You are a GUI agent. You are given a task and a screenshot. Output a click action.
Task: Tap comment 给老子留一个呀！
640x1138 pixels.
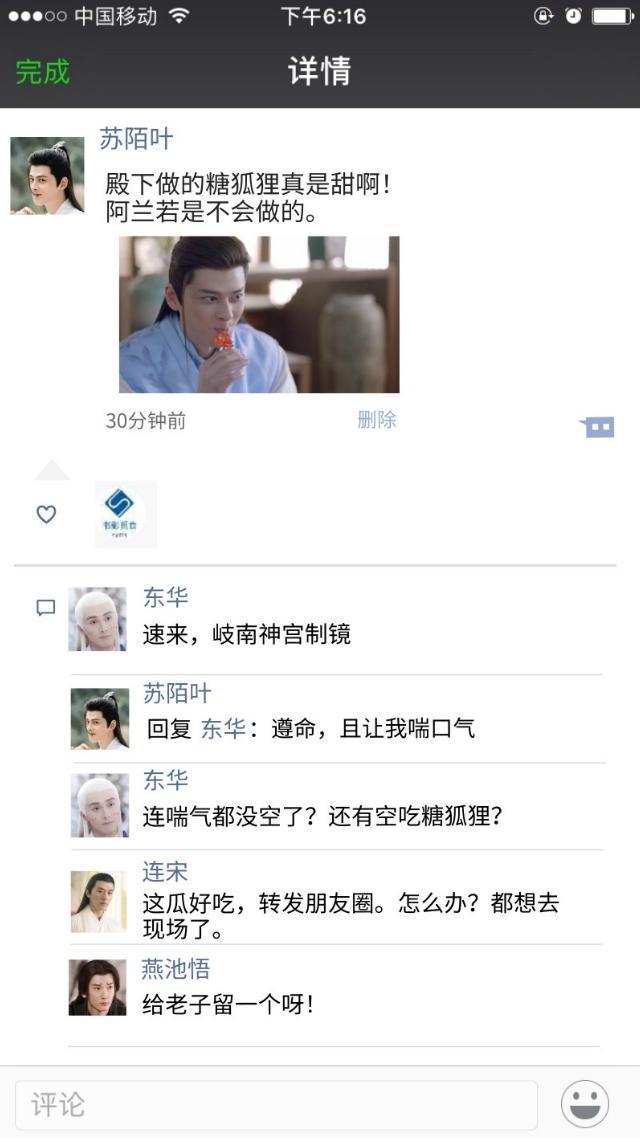click(229, 1005)
